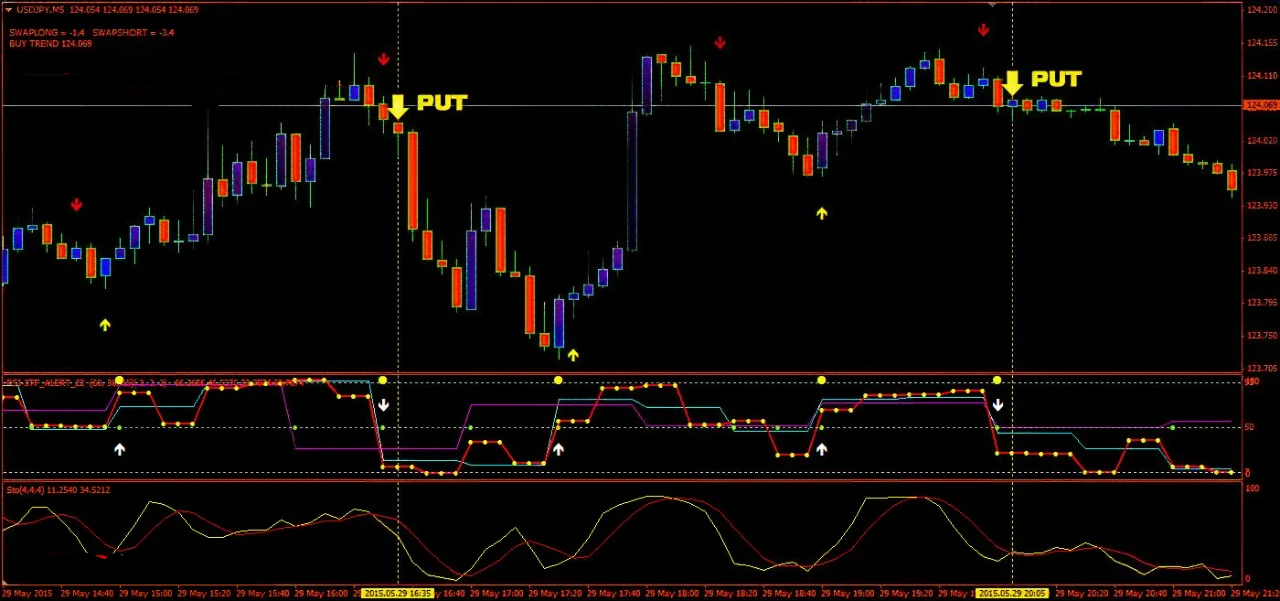Click the 2015.05.29 16:35 time axis marker
The height and width of the screenshot is (601, 1280).
(x=397, y=593)
